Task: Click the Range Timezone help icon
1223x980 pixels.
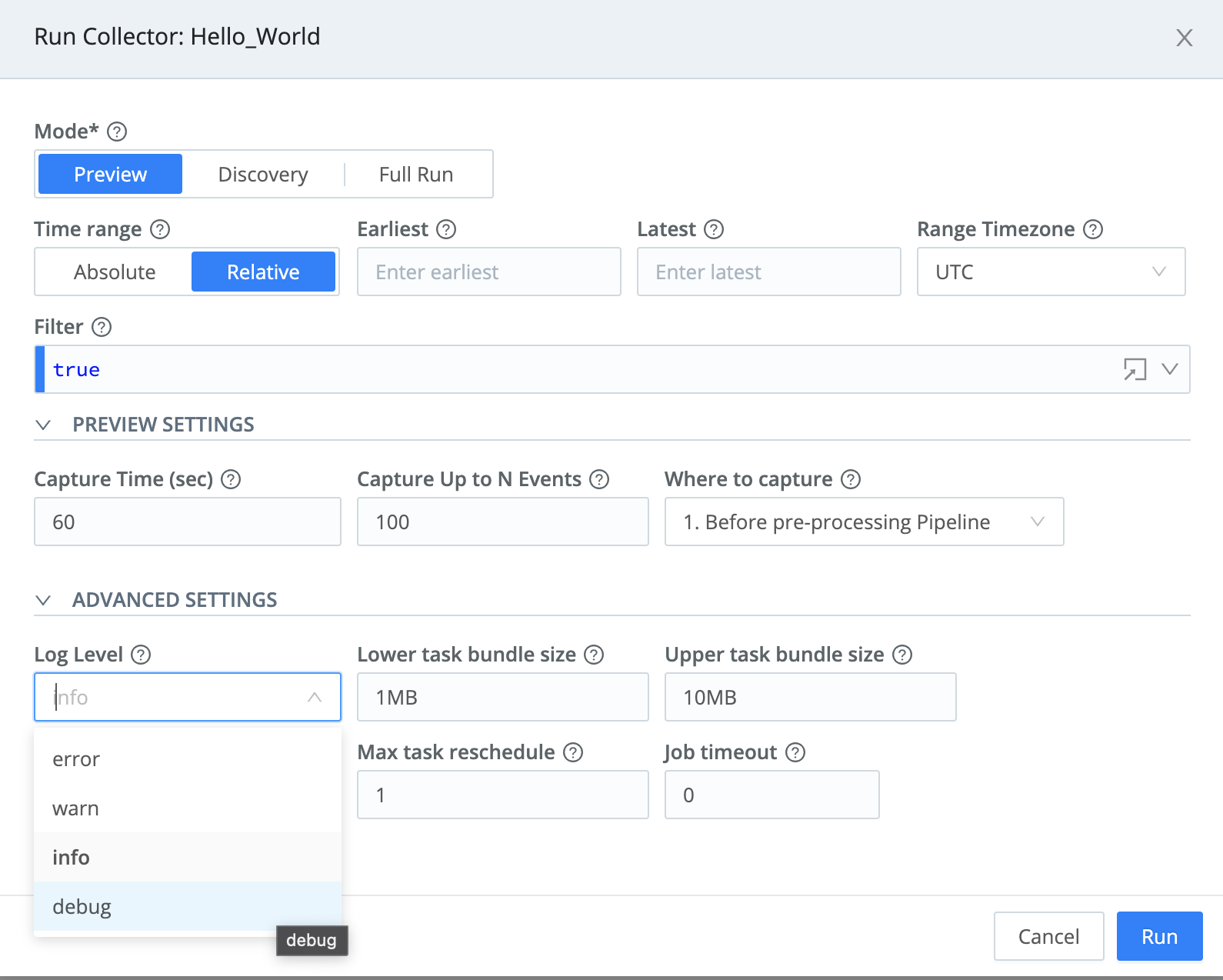Action: tap(1093, 229)
